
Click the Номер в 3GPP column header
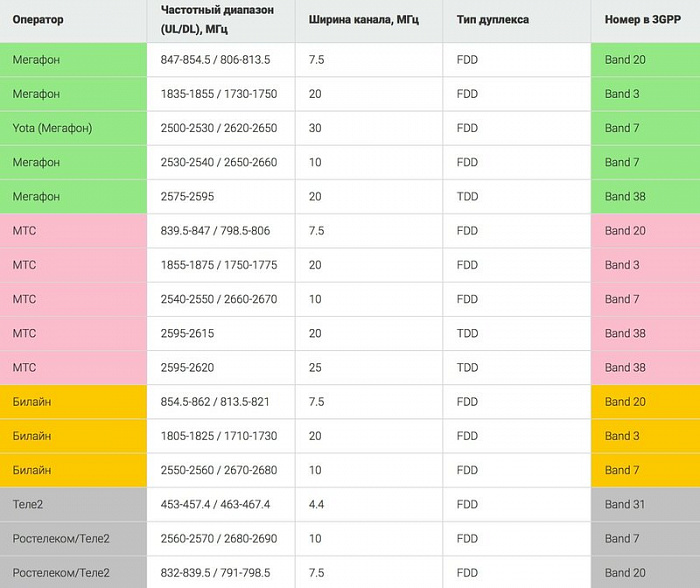646,21
